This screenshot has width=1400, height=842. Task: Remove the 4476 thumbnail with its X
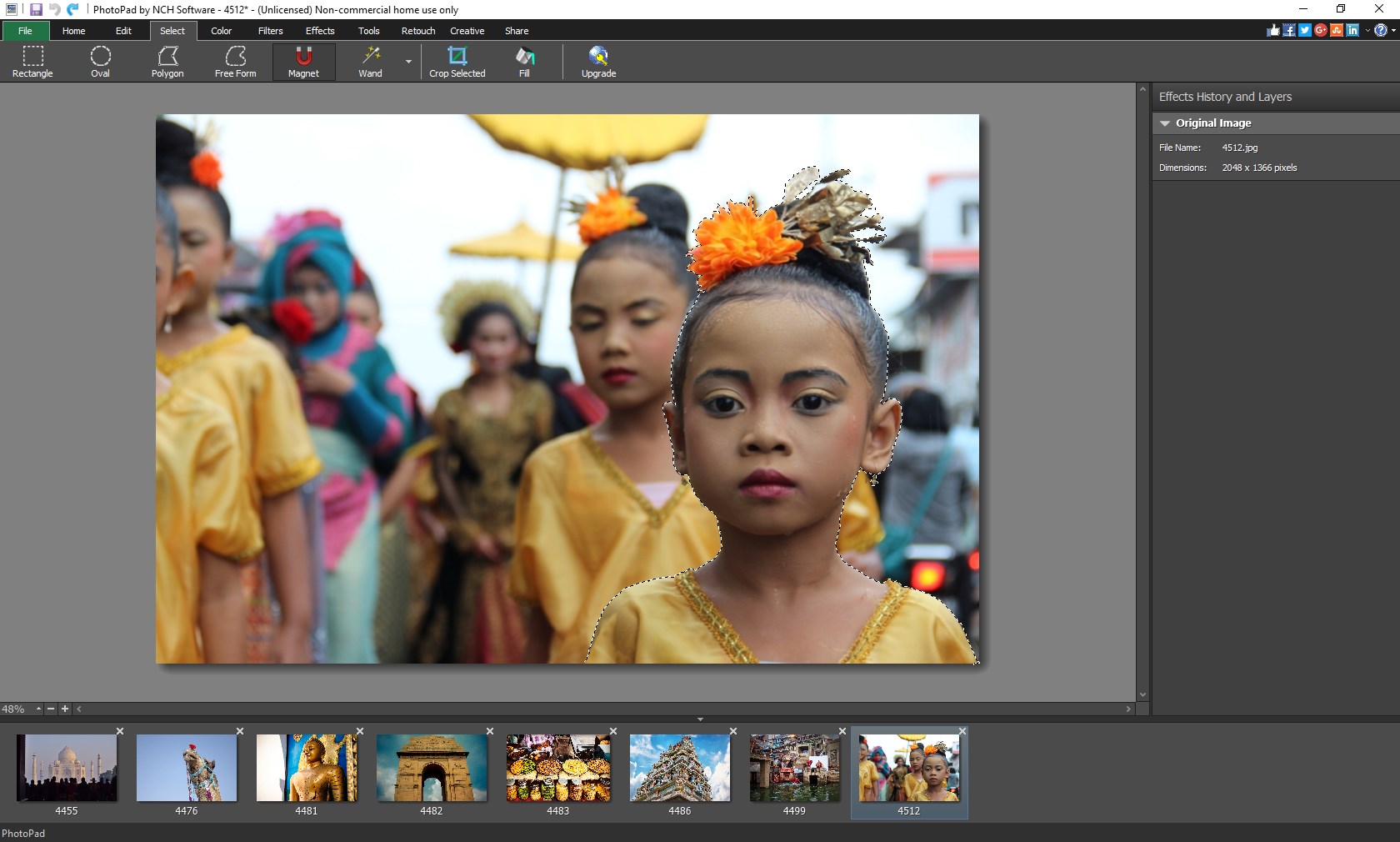tap(240, 732)
